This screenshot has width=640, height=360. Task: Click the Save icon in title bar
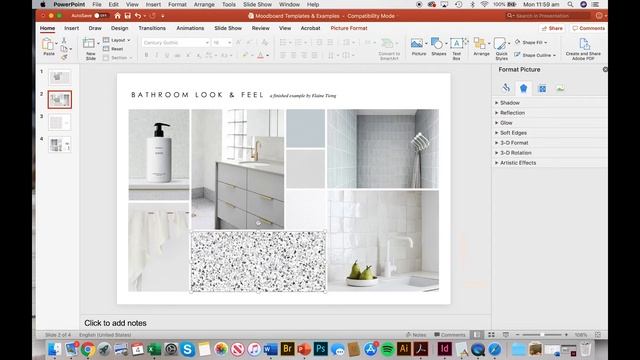[x=128, y=16]
